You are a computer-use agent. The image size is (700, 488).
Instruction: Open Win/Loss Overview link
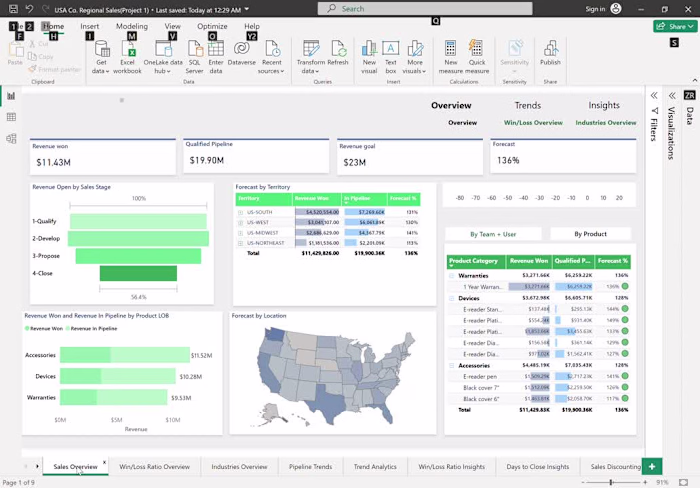pos(533,122)
